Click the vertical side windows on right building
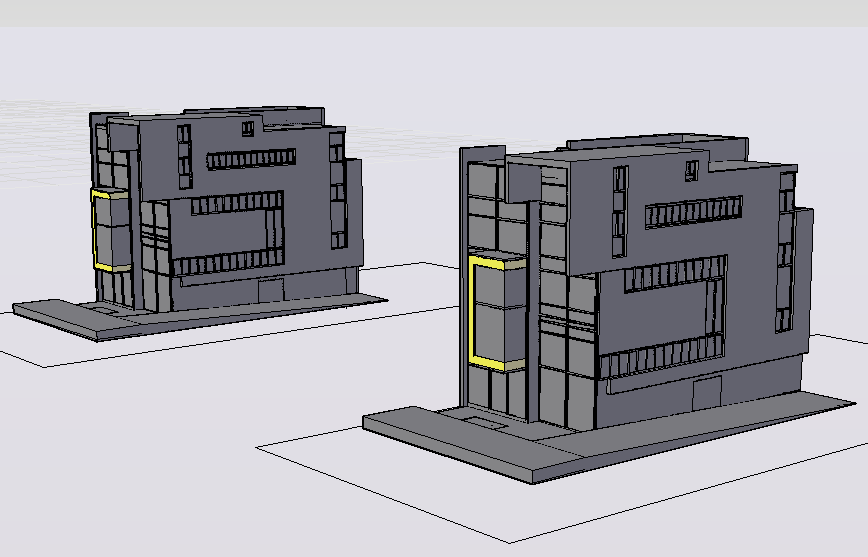 tap(620, 210)
